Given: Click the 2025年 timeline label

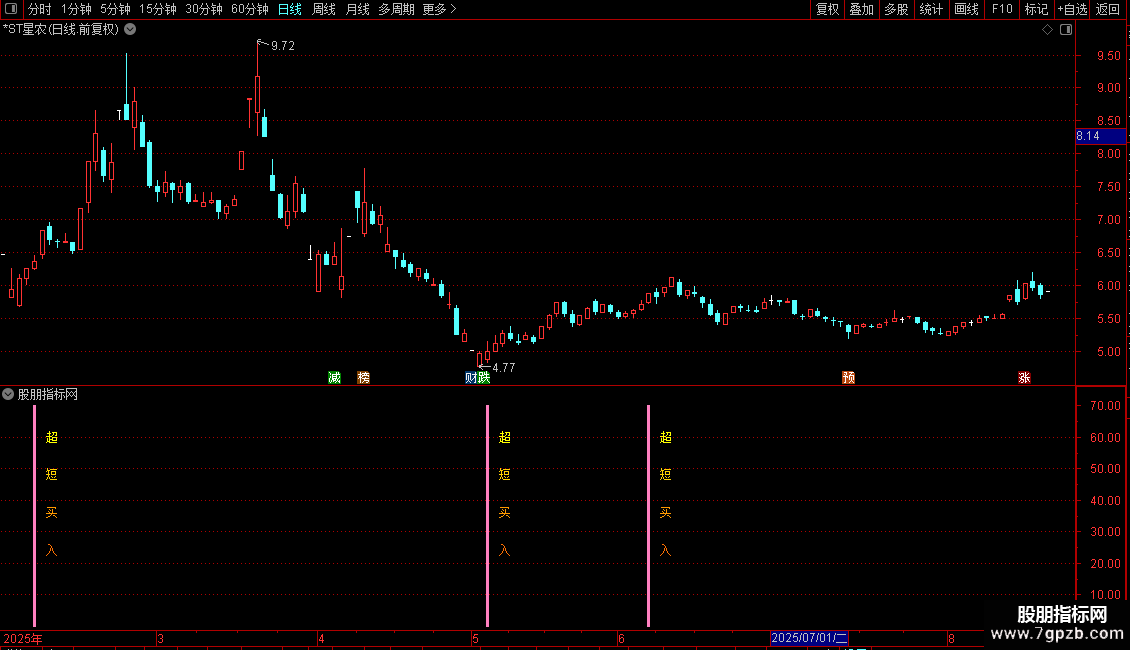Looking at the screenshot, I should click(x=22, y=638).
